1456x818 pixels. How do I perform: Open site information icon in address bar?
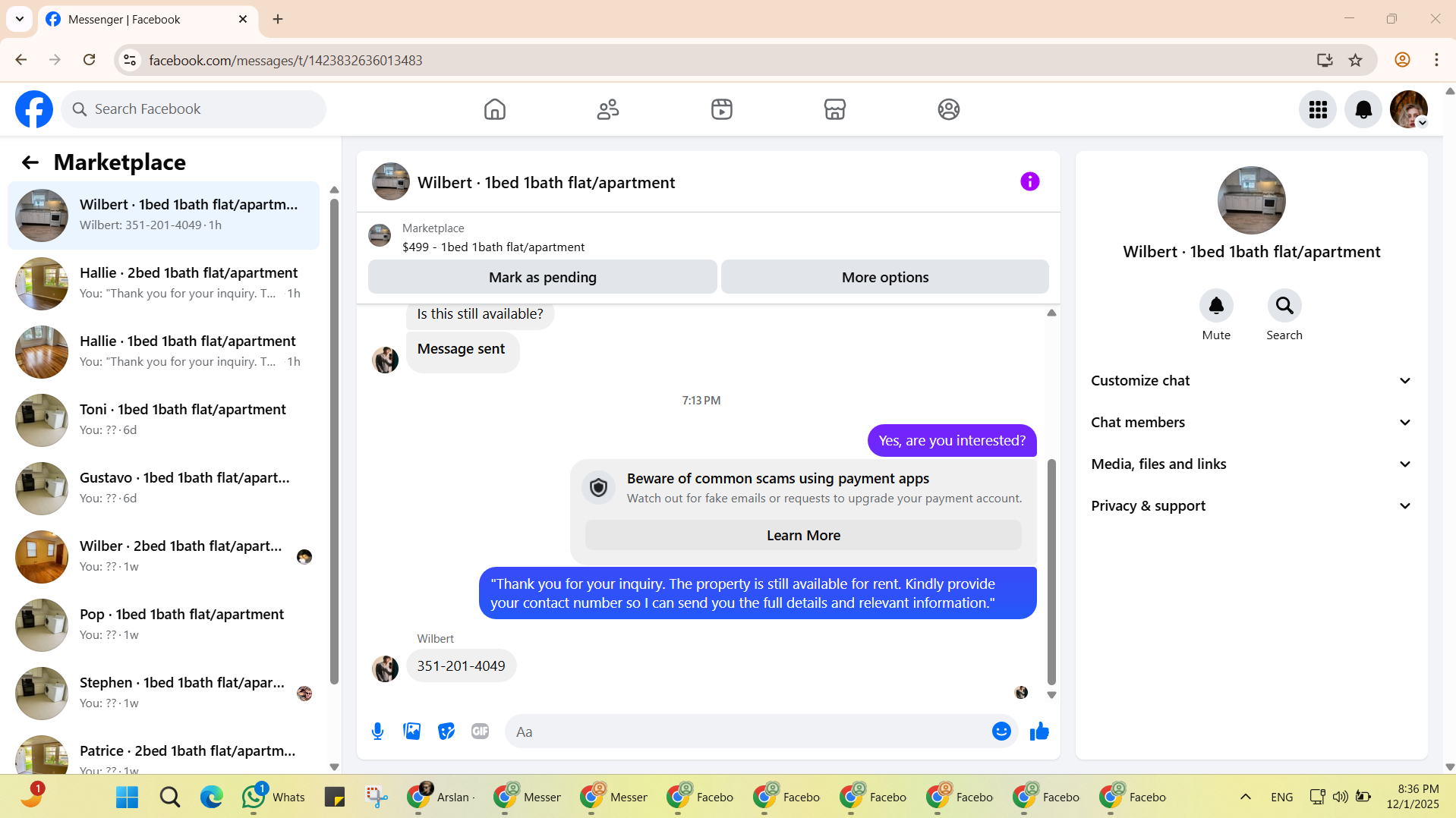130,60
